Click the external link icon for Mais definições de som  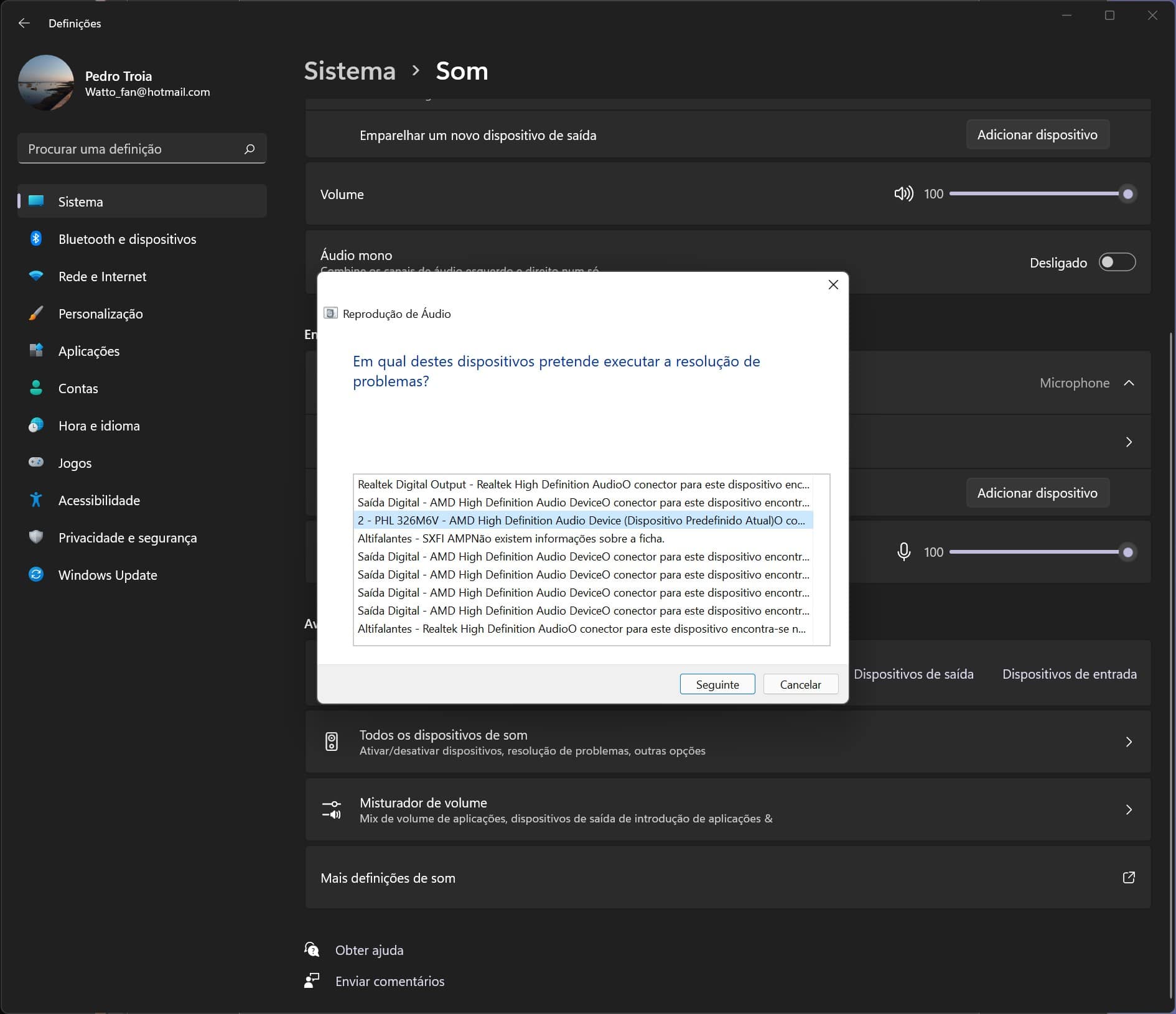coord(1128,878)
